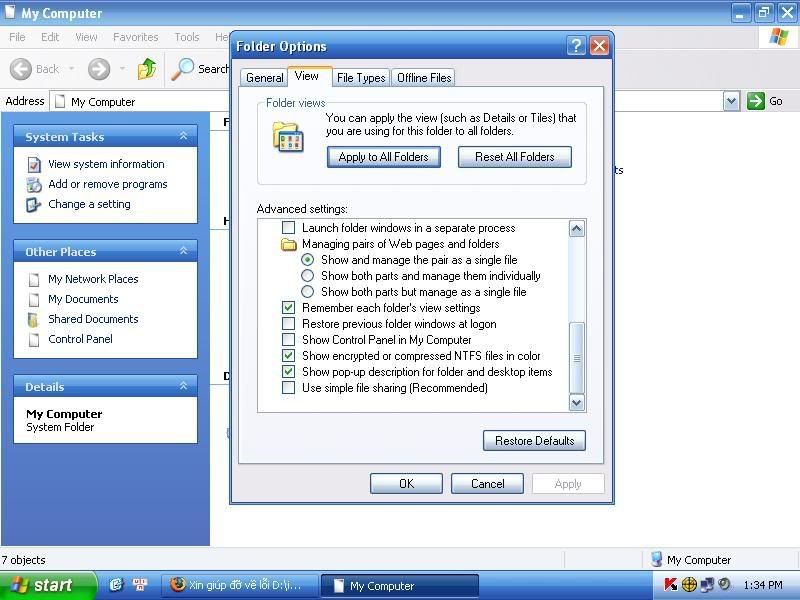Click the My Network Places icon

[x=34, y=279]
